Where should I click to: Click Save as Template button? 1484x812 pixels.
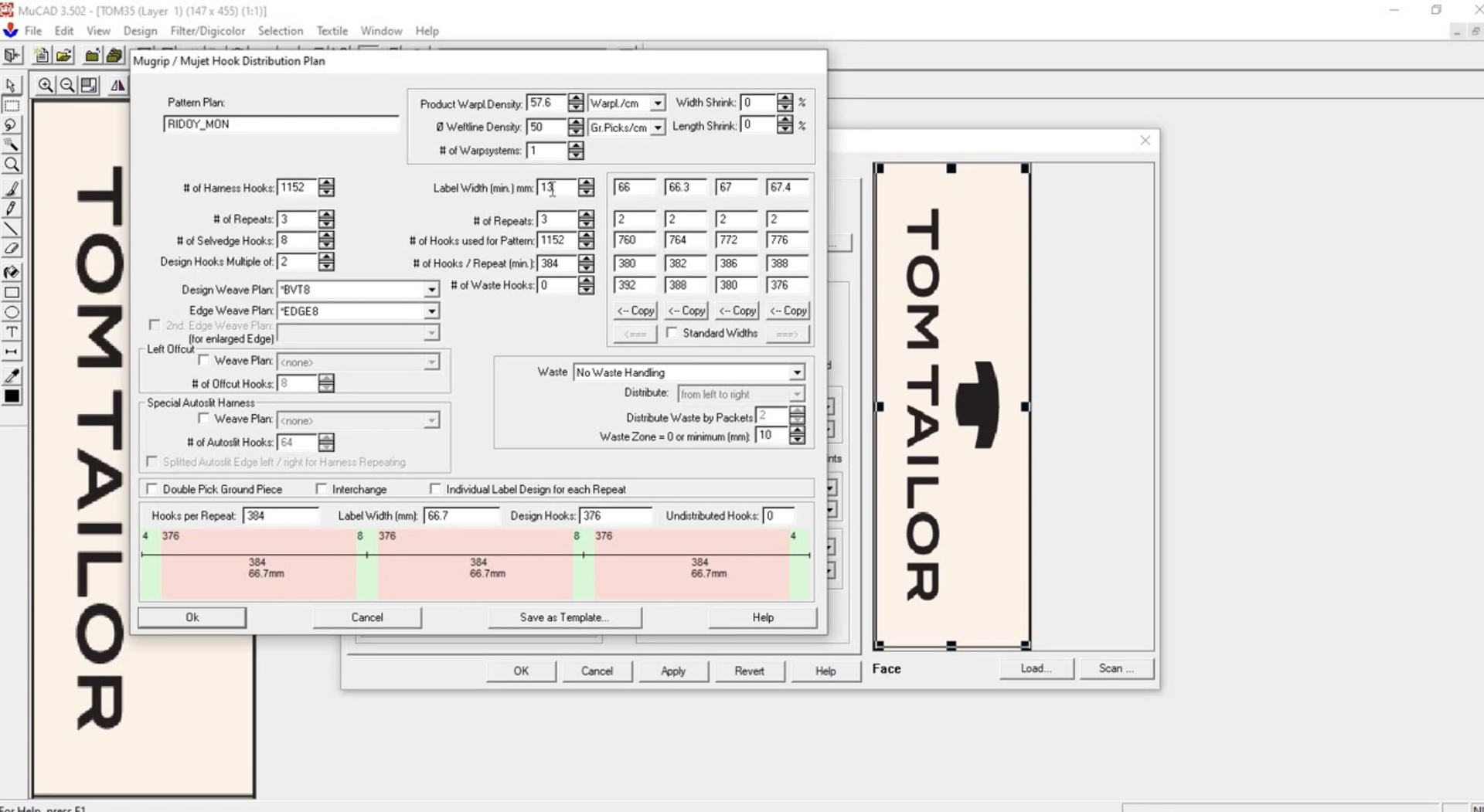pyautogui.click(x=564, y=617)
